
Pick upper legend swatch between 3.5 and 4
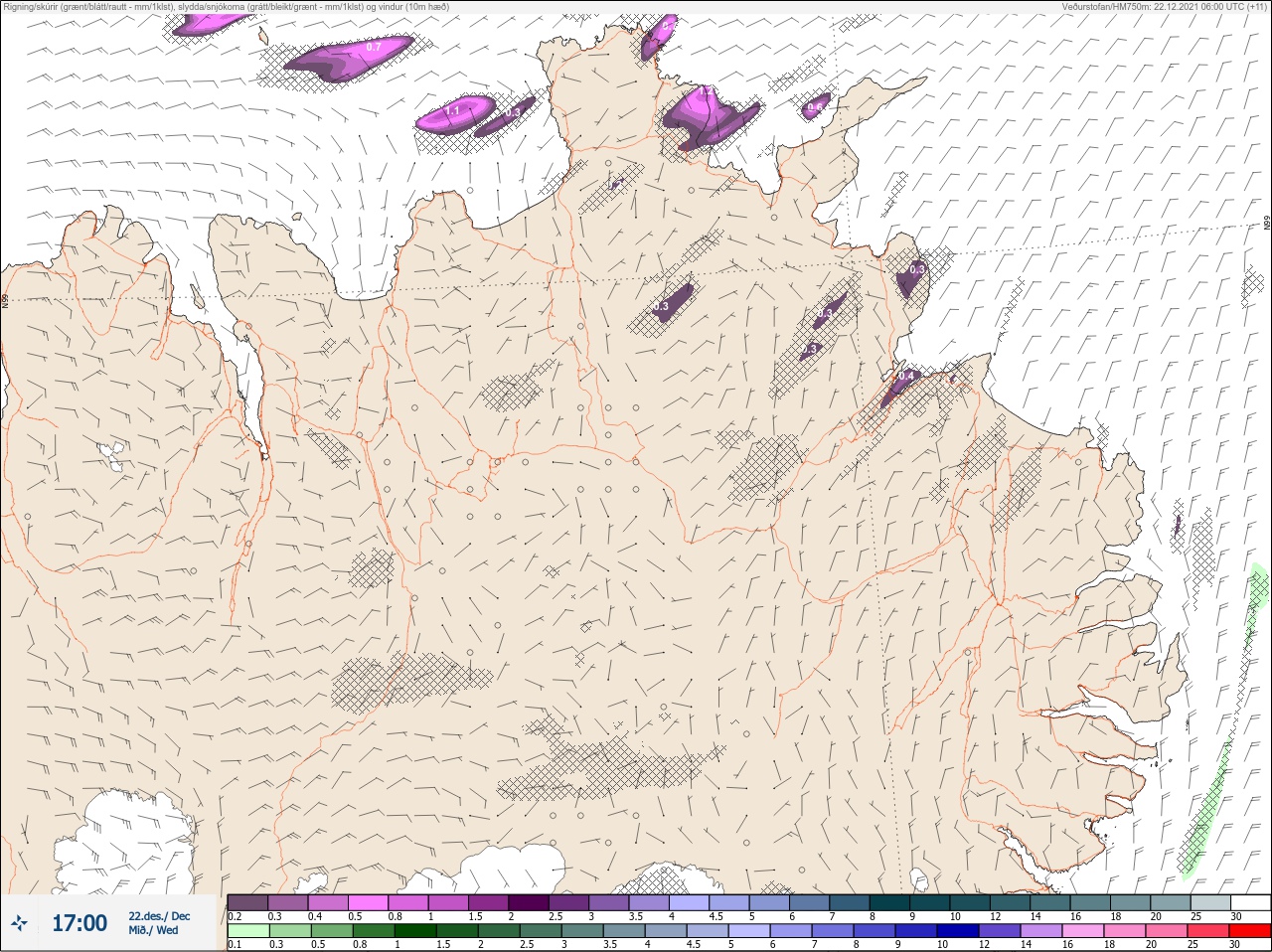650,902
